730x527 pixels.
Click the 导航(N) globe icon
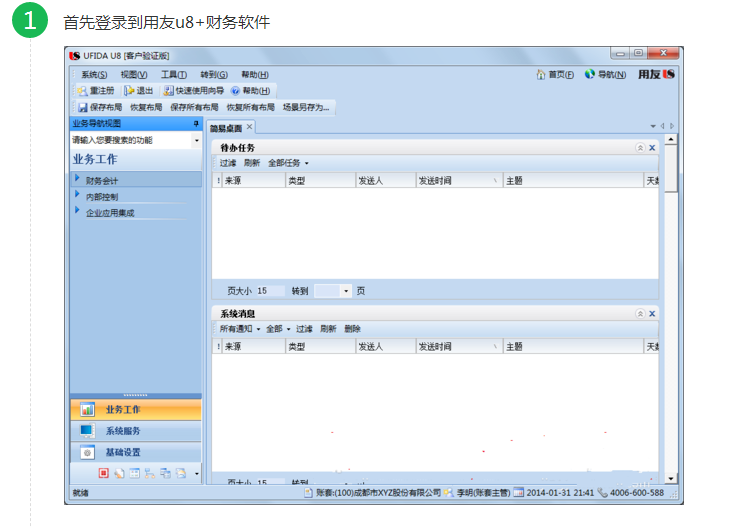(x=590, y=74)
